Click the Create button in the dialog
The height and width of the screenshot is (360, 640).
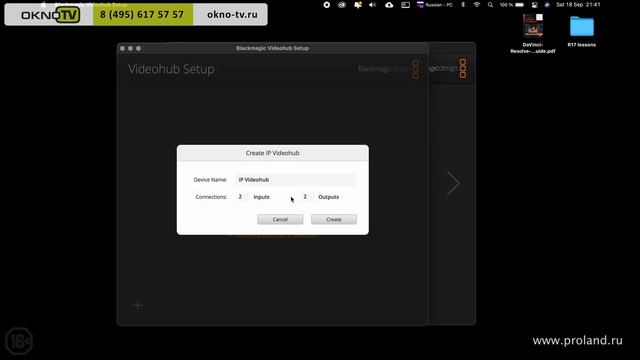(333, 219)
